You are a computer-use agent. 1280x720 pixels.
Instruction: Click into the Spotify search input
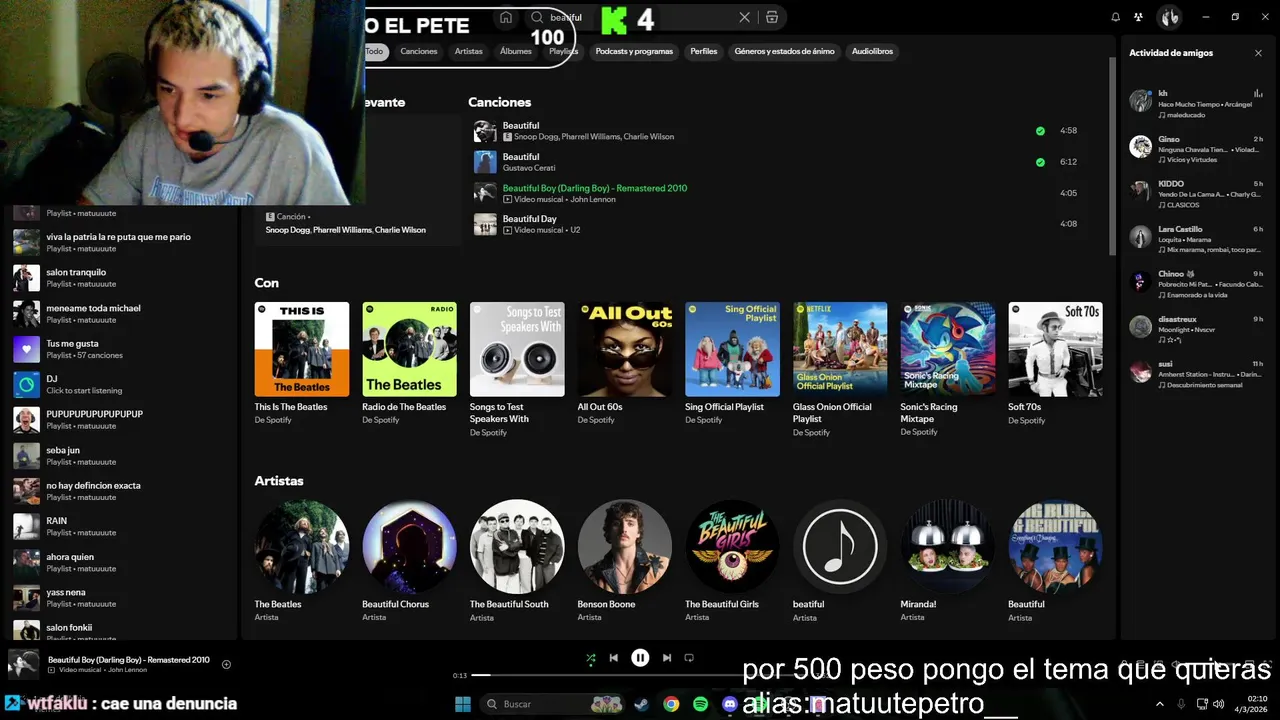point(640,17)
